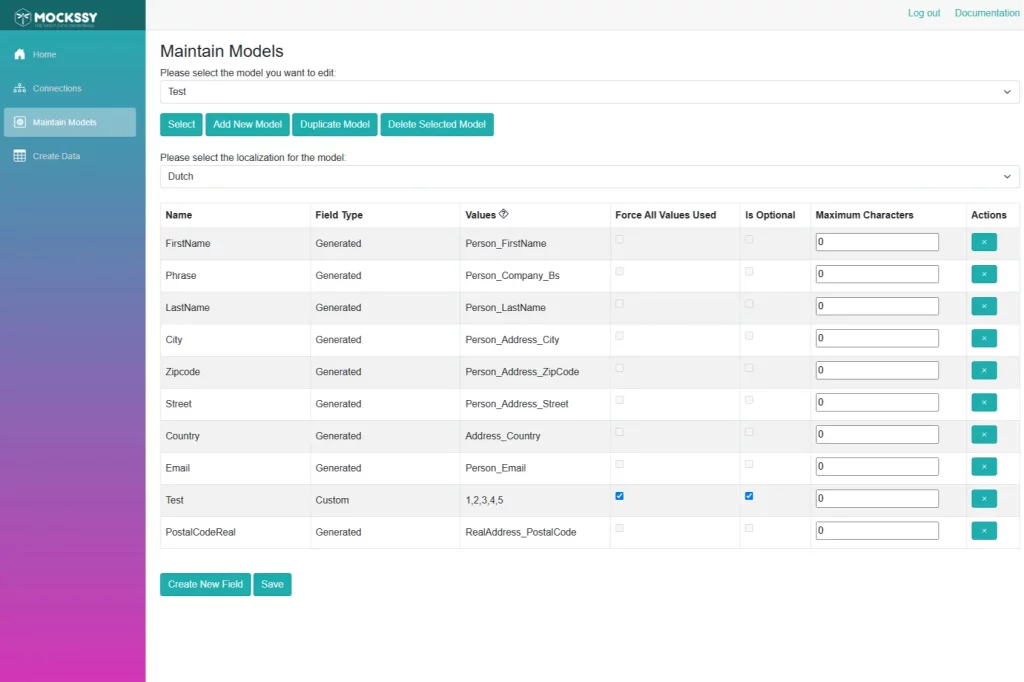Delete the Country field row

tap(984, 434)
